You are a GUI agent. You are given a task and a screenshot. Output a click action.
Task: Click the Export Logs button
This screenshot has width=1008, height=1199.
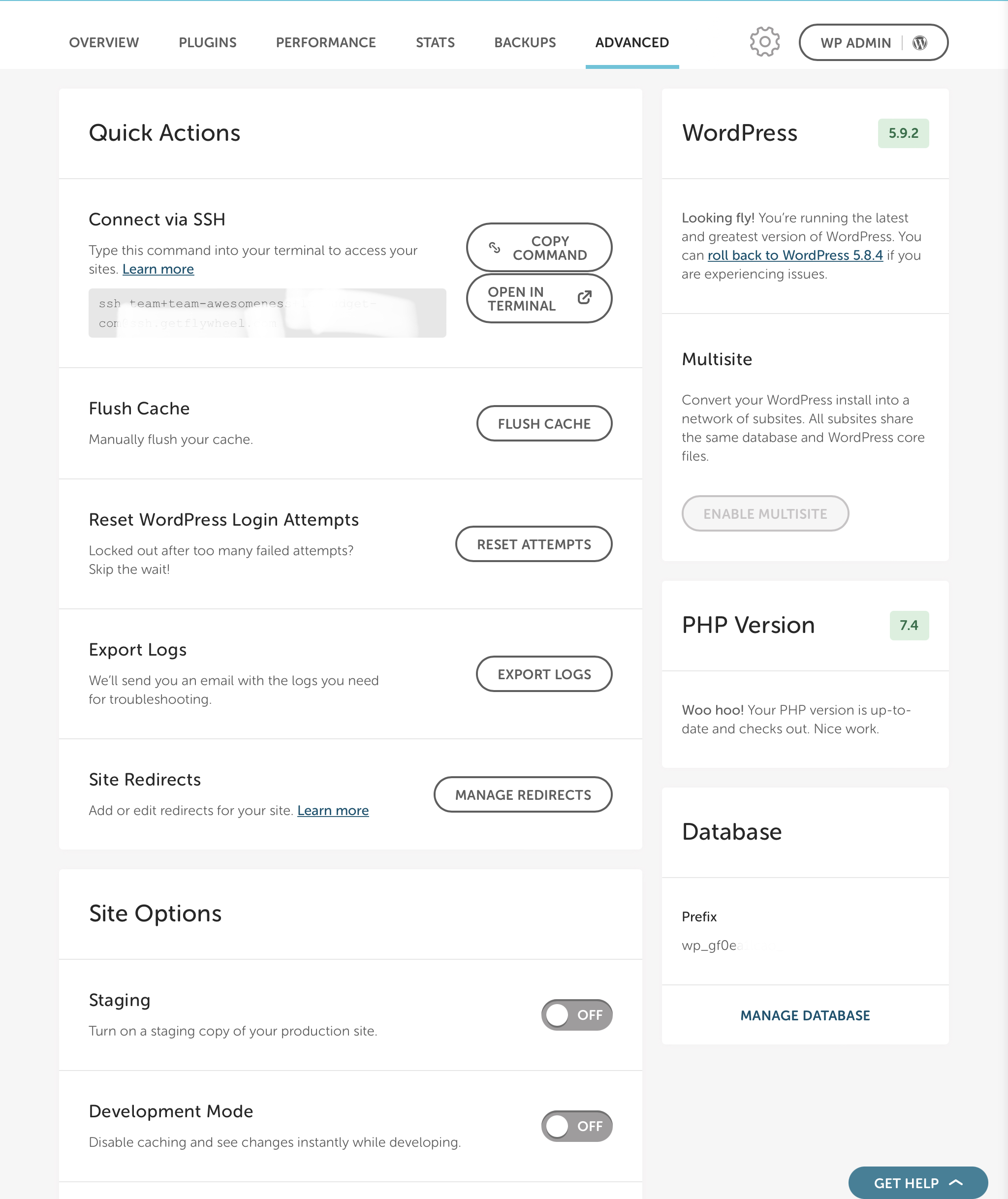[543, 674]
